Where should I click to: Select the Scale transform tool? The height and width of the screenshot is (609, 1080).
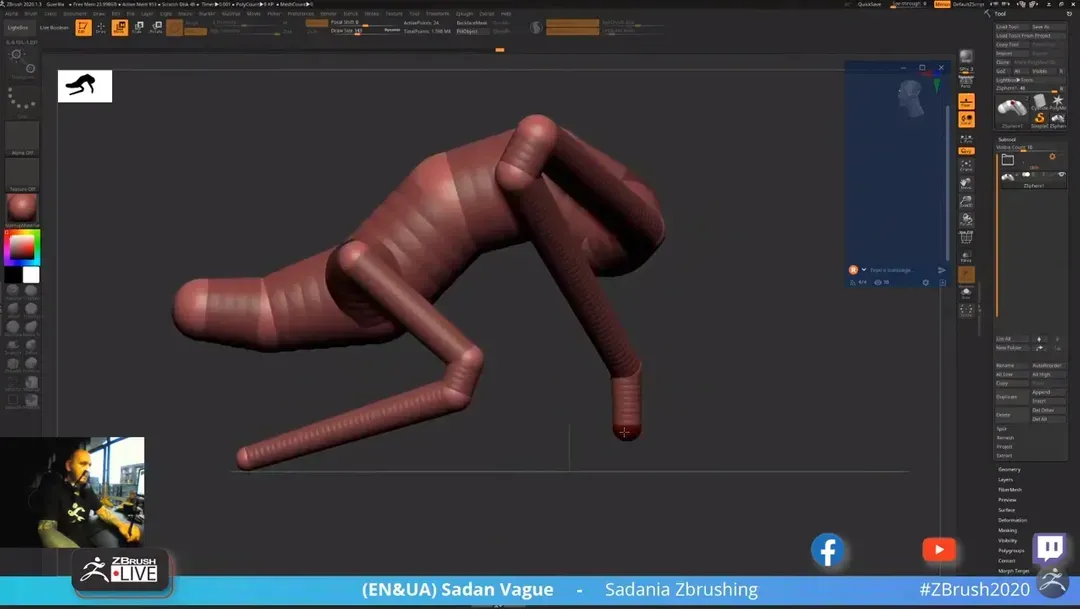(x=138, y=27)
